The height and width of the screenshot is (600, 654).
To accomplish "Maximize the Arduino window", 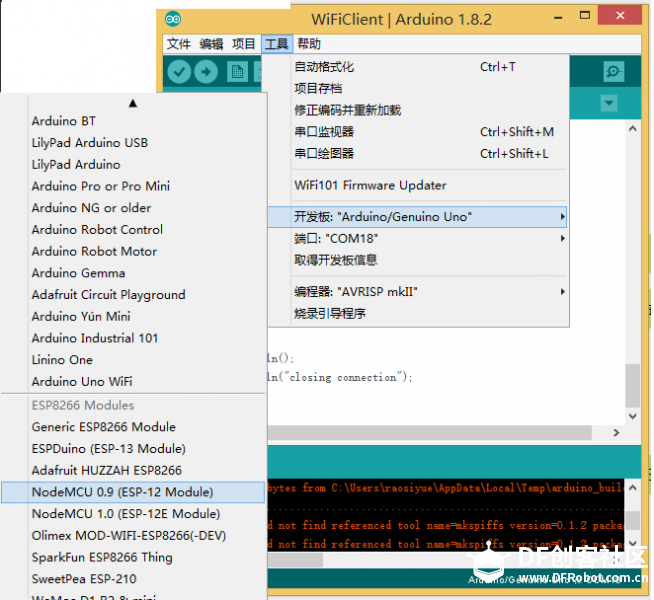I will click(585, 16).
